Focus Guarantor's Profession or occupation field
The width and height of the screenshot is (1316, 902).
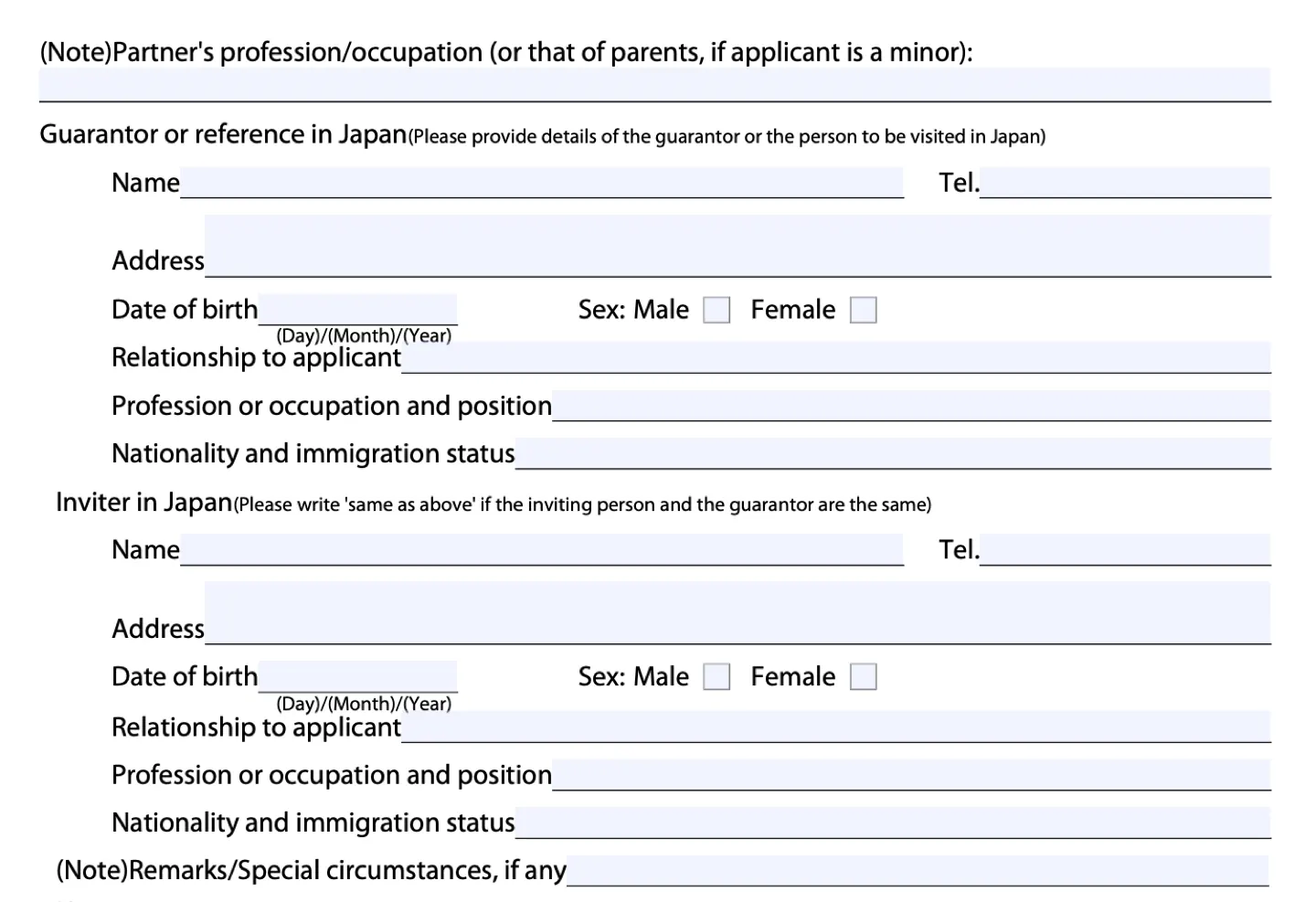pos(911,406)
